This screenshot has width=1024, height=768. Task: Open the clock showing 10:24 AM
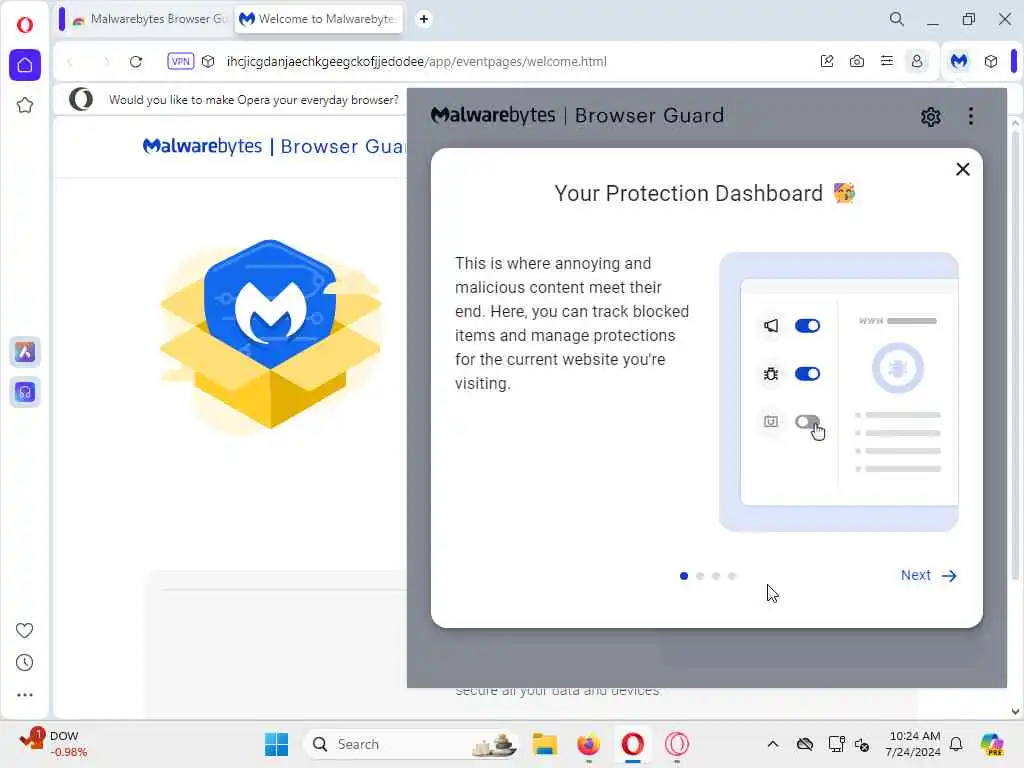[913, 744]
